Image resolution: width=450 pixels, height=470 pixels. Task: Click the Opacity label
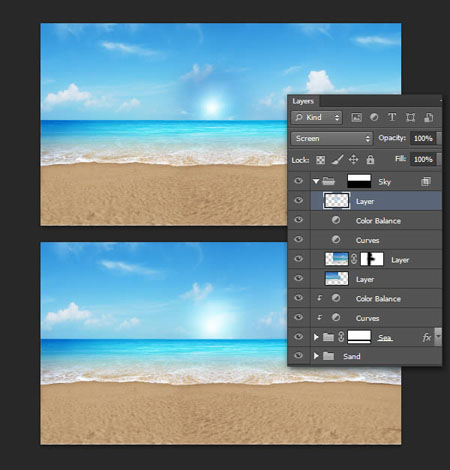click(392, 138)
